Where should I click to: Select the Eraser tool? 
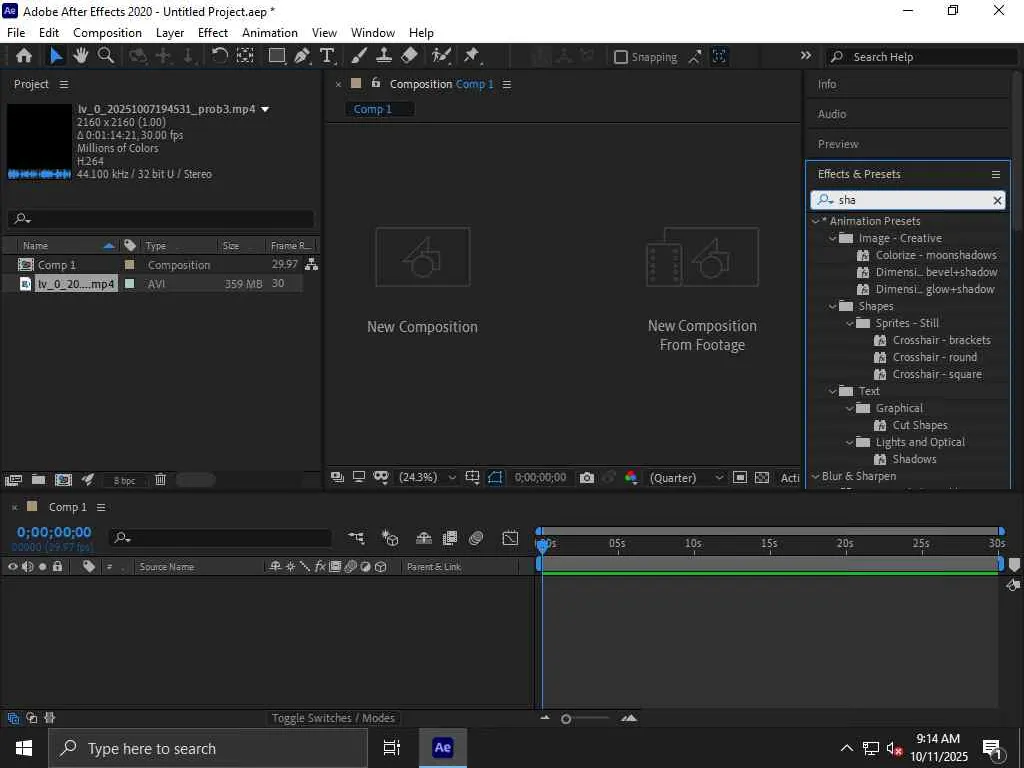click(409, 56)
